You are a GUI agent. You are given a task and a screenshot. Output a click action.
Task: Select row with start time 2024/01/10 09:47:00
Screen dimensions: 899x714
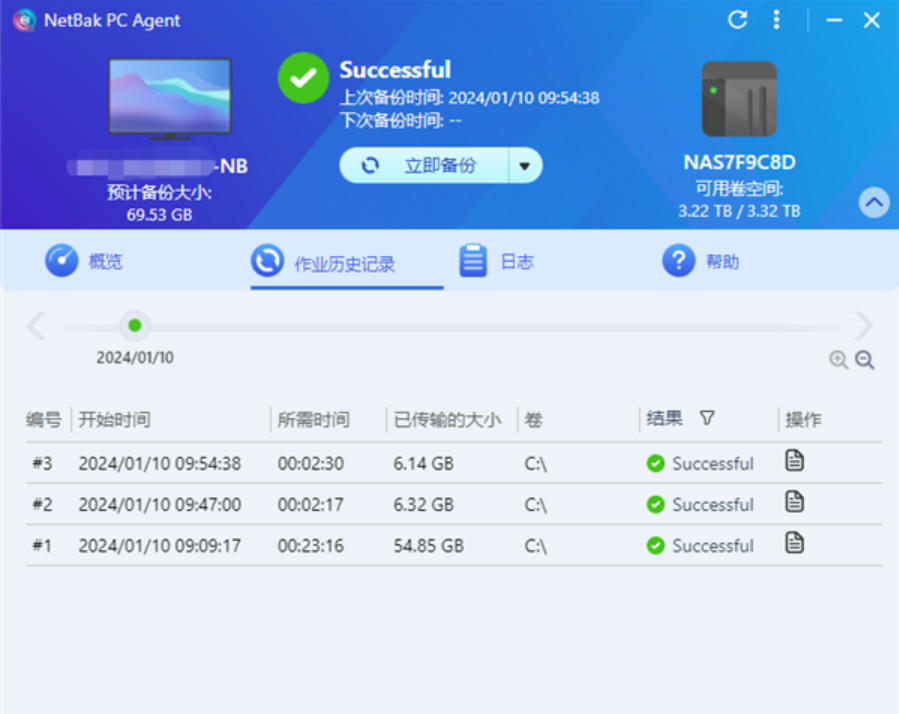point(454,504)
